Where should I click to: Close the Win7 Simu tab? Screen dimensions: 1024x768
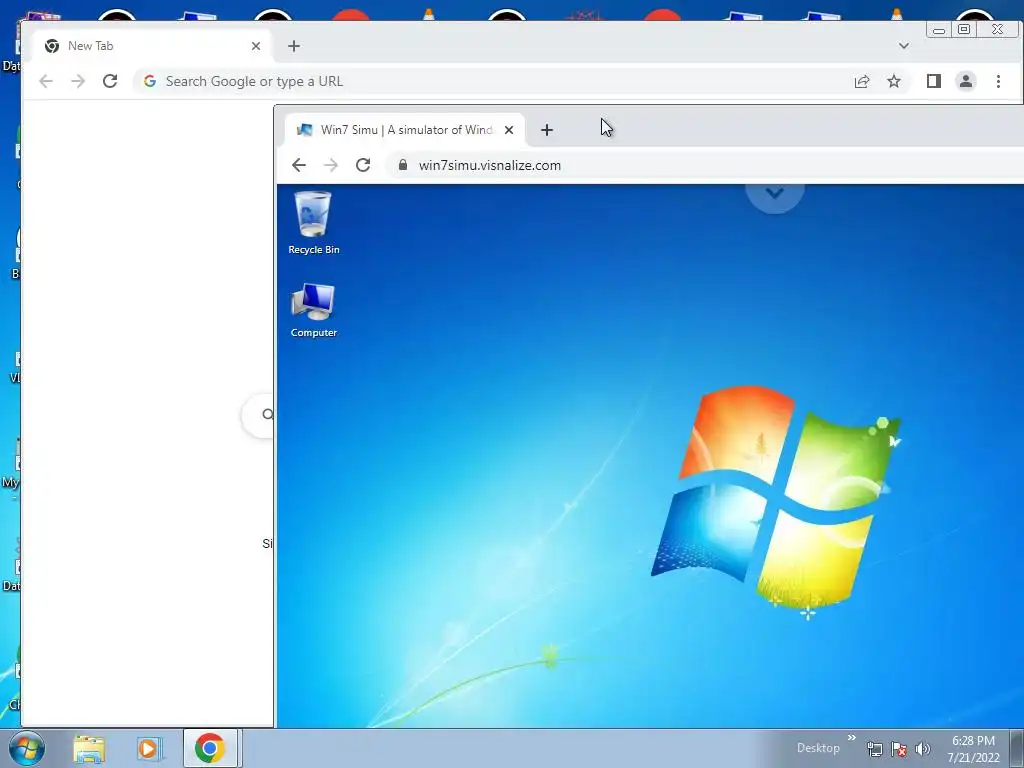pos(509,130)
